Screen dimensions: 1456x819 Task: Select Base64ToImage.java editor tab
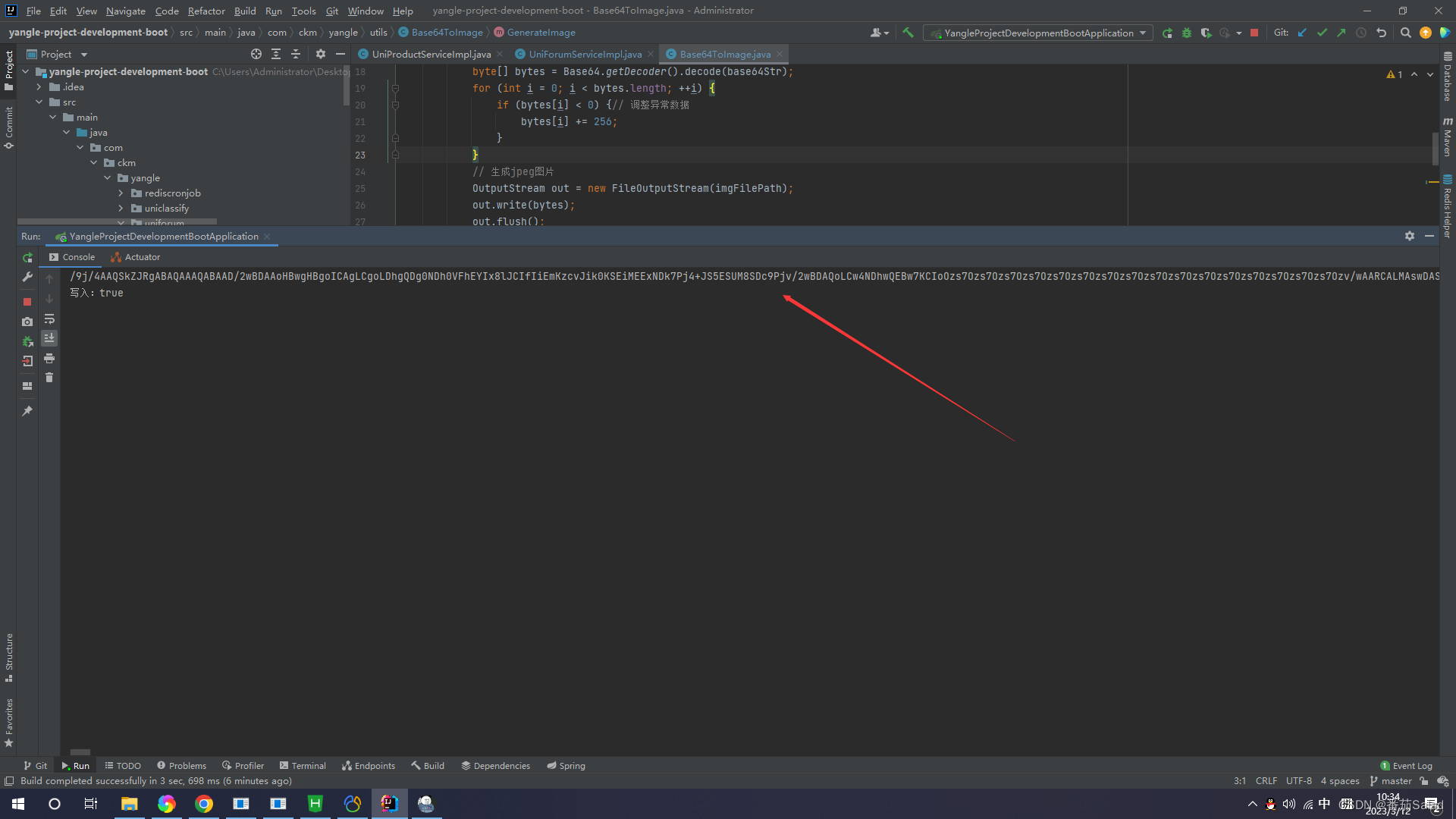point(724,54)
